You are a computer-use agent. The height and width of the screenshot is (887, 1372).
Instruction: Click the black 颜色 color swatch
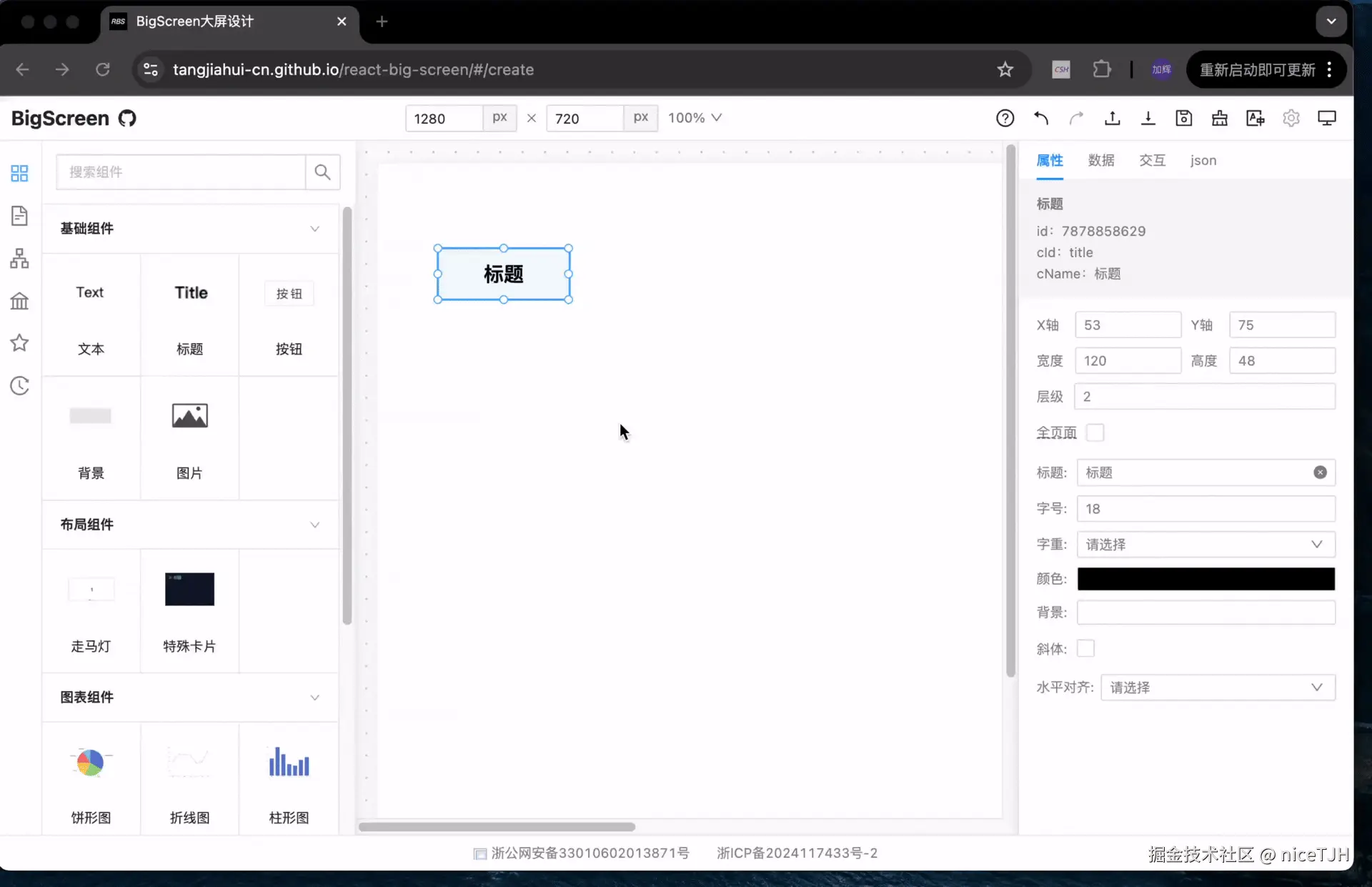click(1206, 579)
